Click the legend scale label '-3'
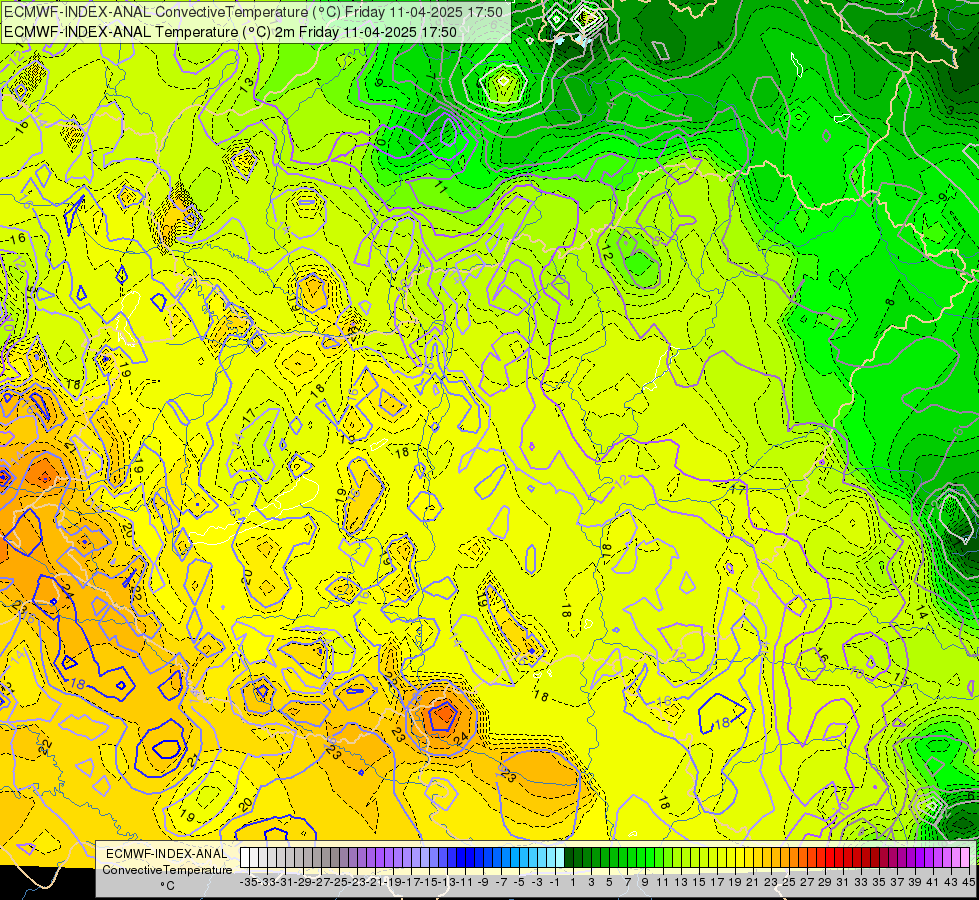The height and width of the screenshot is (900, 979). (x=537, y=882)
